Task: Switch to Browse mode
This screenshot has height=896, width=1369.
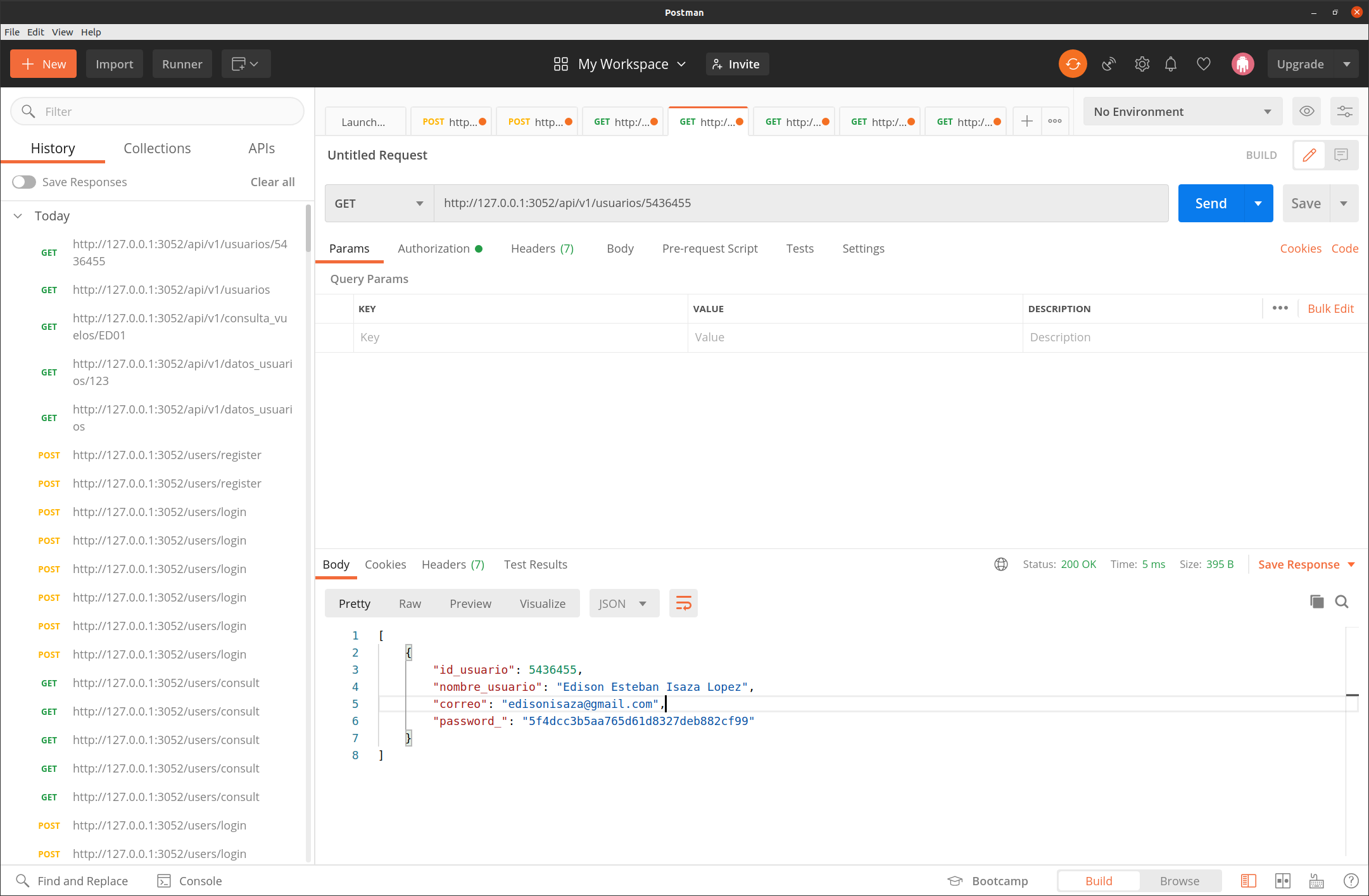Action: (1179, 881)
